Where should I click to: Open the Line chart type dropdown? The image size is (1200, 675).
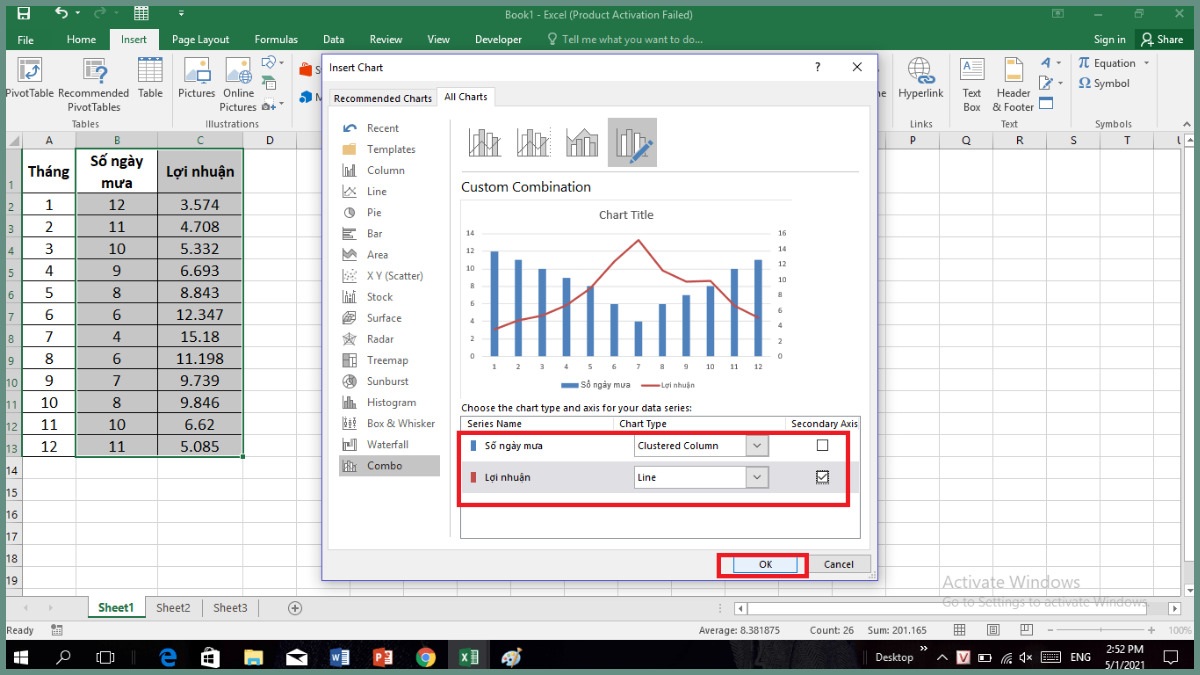(757, 478)
